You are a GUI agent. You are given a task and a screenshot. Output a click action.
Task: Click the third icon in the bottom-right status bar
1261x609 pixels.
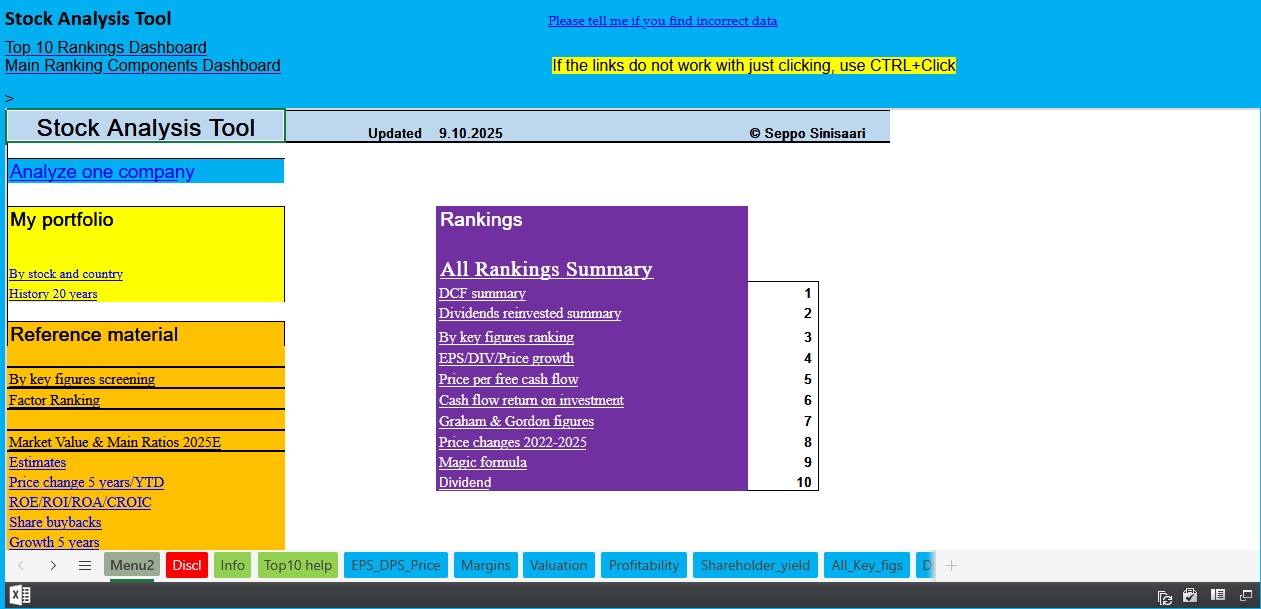(1217, 596)
